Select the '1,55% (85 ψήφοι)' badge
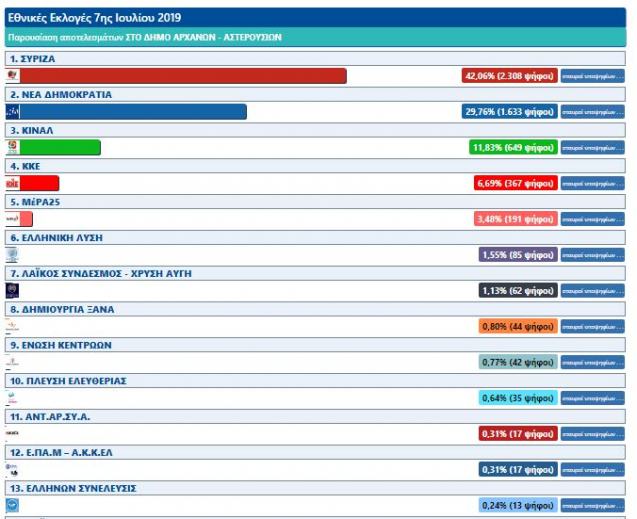Image resolution: width=637 pixels, height=519 pixels. pyautogui.click(x=518, y=255)
